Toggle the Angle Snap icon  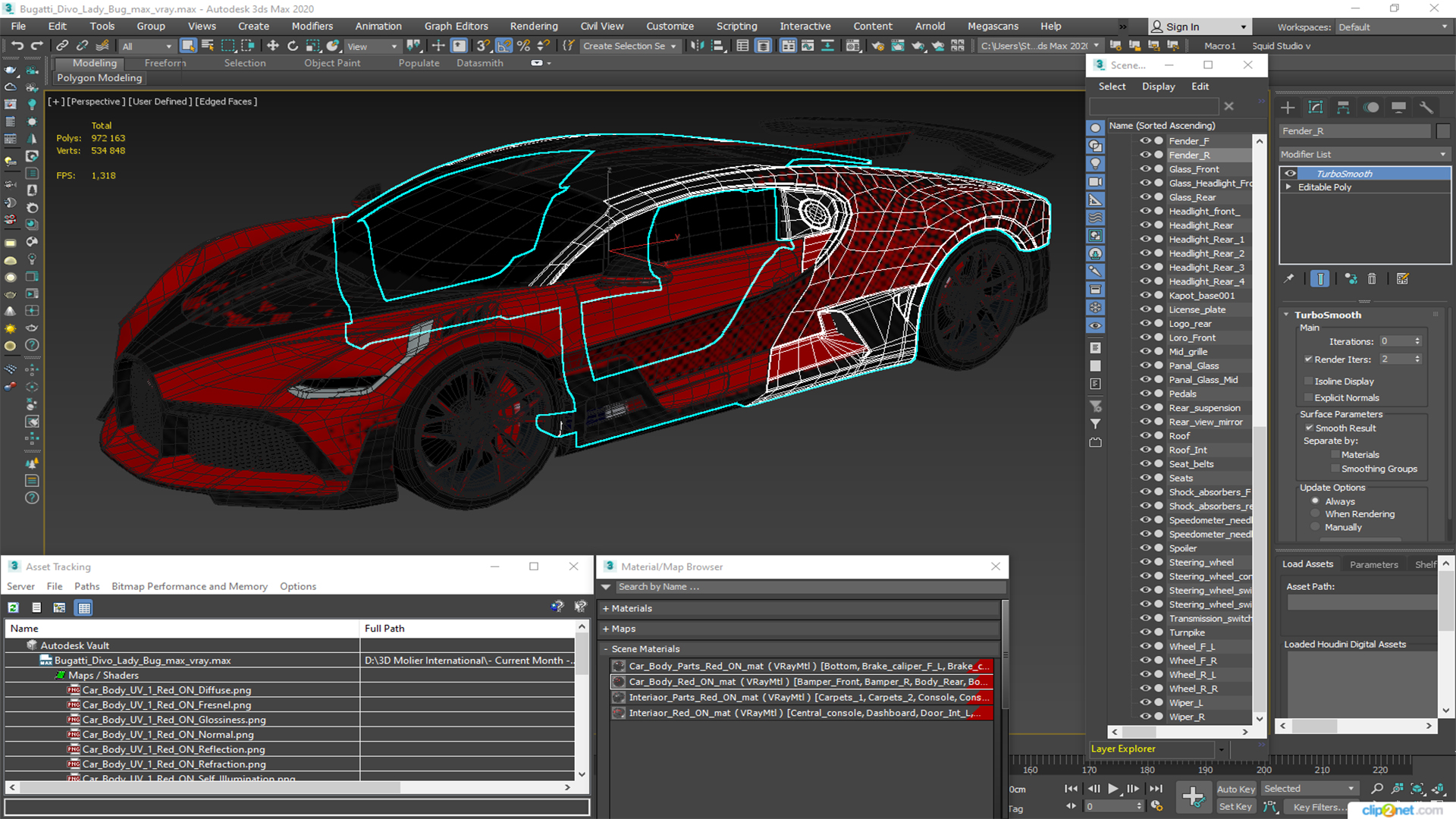coord(504,45)
